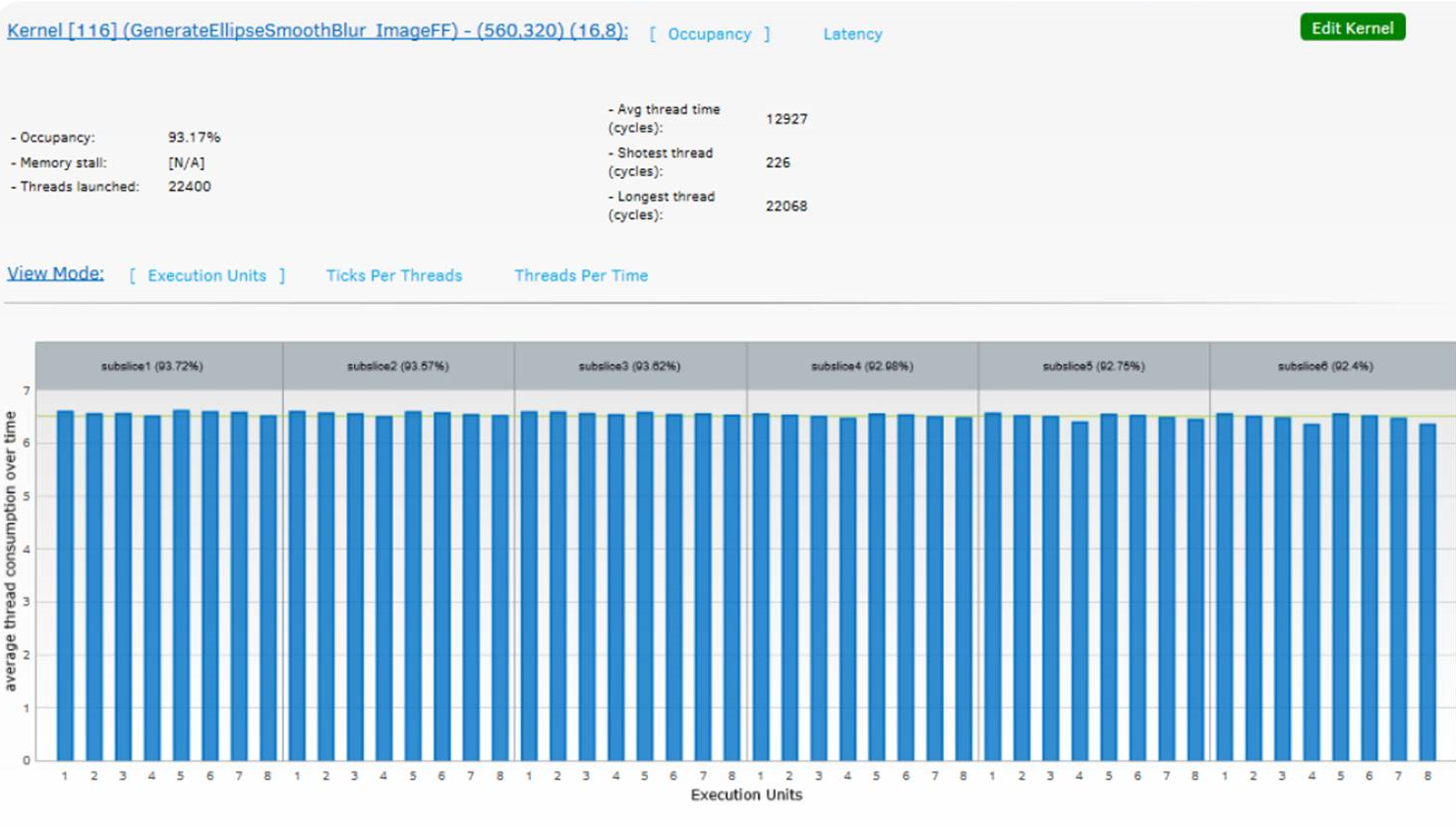Click the Execution Units axis label
The height and width of the screenshot is (827, 1456).
pyautogui.click(x=746, y=795)
